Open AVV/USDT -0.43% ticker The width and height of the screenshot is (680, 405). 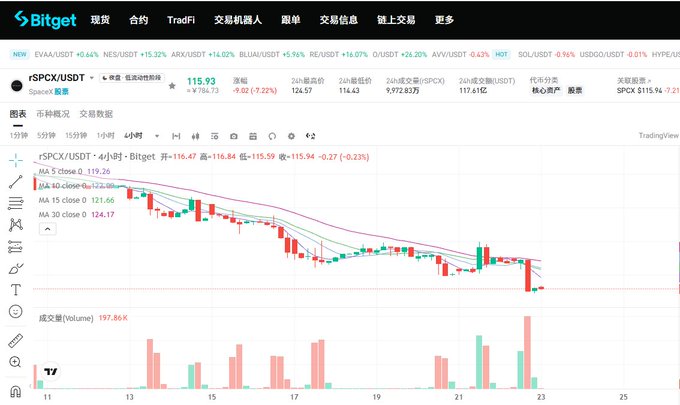[461, 55]
